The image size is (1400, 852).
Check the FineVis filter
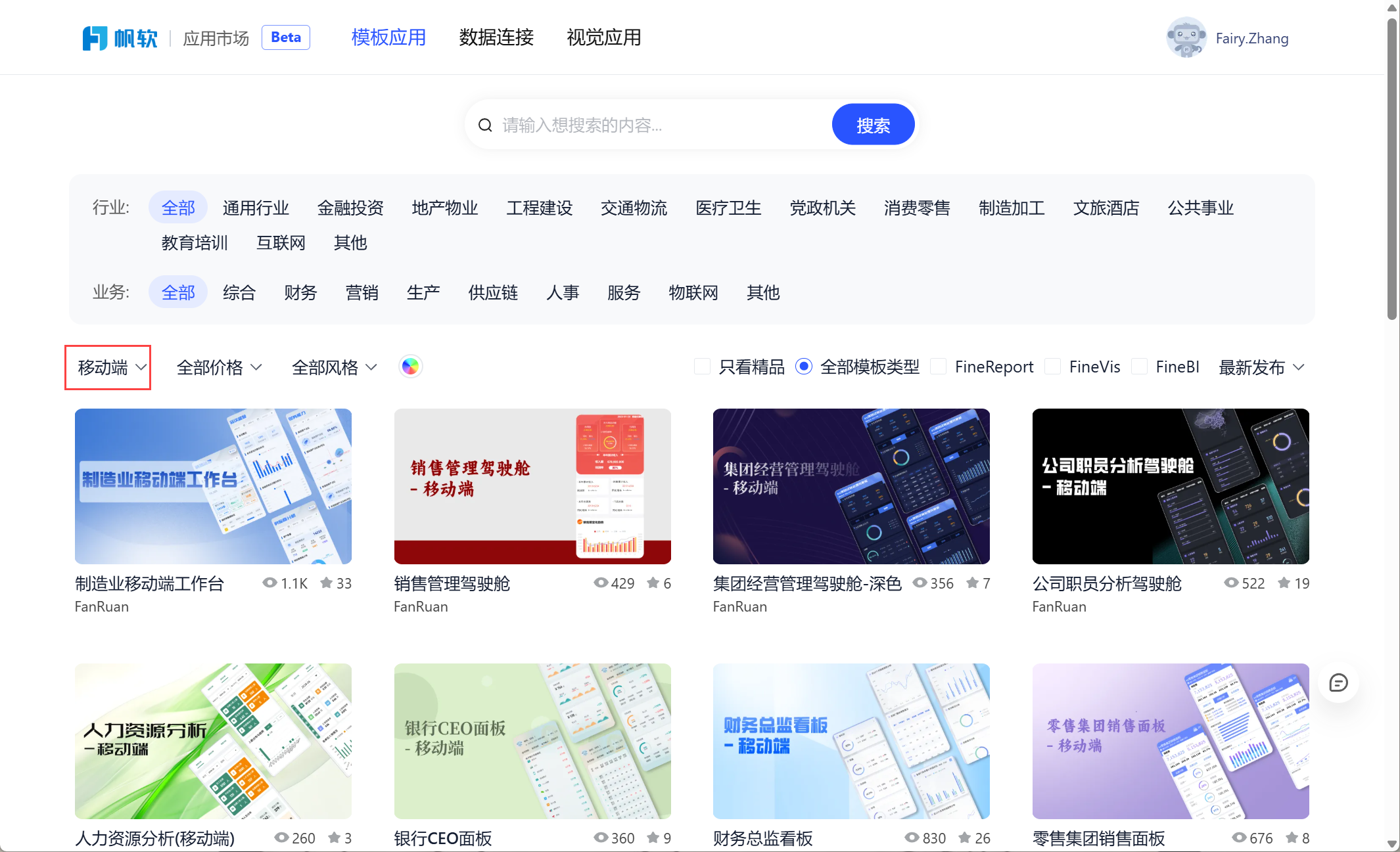(1052, 367)
